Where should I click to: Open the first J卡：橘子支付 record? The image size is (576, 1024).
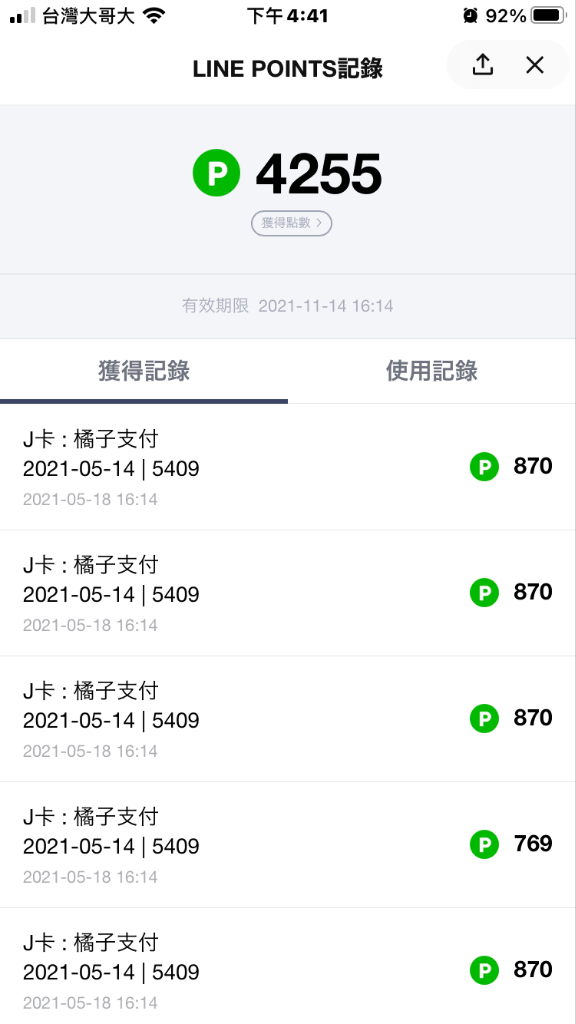click(288, 468)
